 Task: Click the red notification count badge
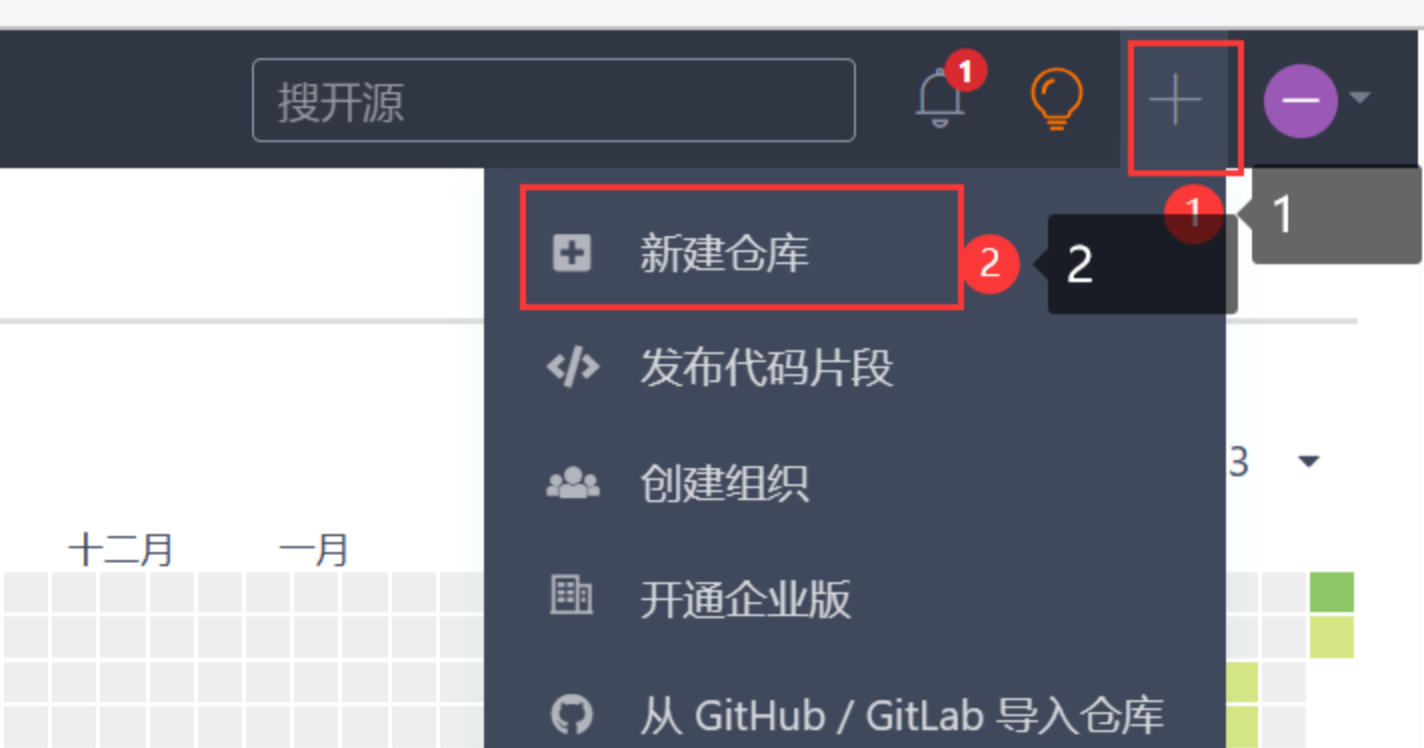(x=966, y=71)
